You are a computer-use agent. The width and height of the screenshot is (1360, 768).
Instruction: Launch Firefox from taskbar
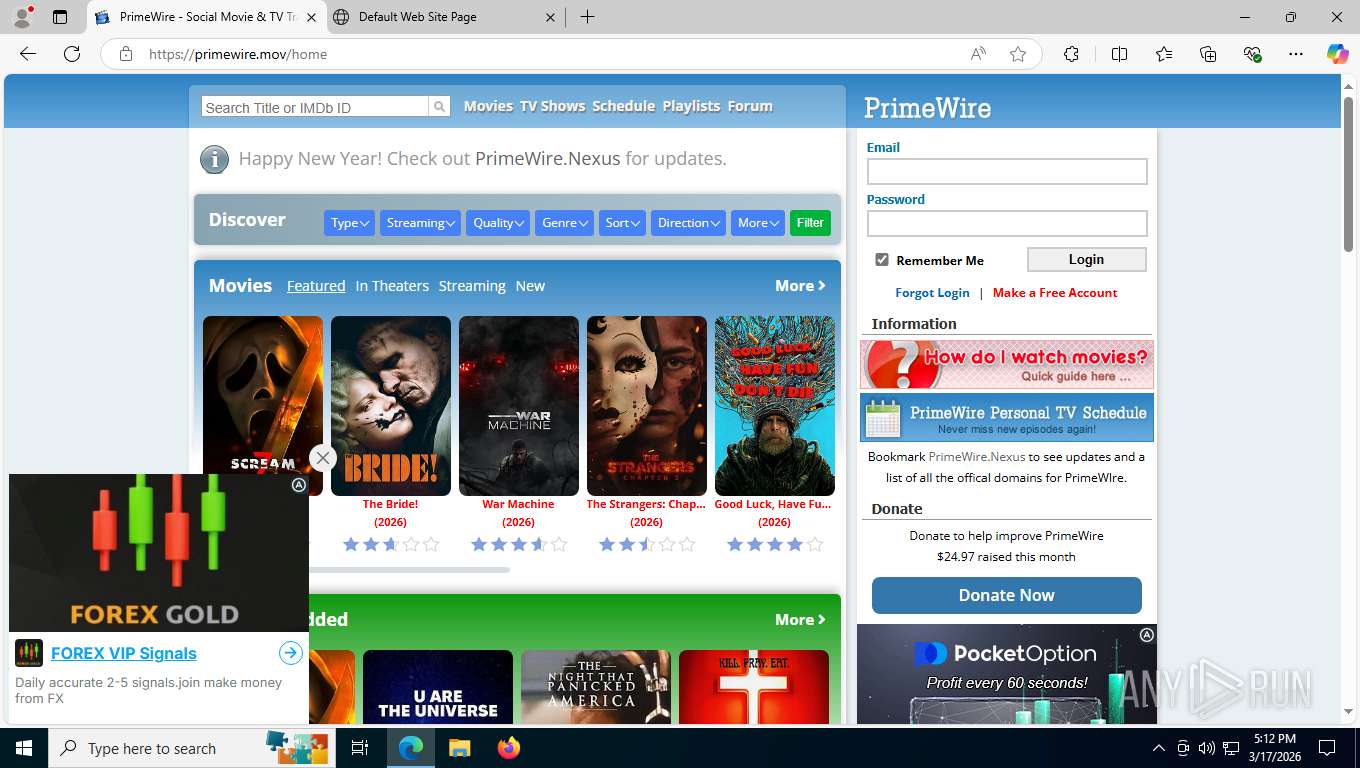509,748
